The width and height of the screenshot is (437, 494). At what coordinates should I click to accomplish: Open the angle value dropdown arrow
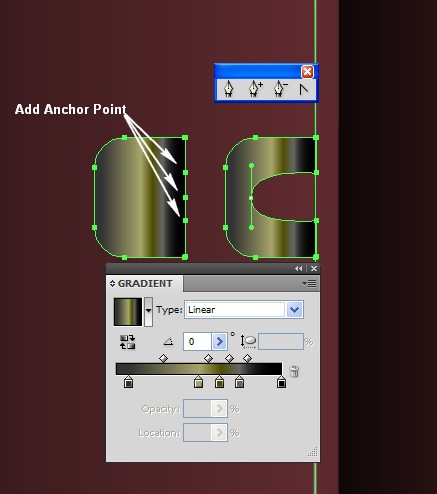coord(219,341)
